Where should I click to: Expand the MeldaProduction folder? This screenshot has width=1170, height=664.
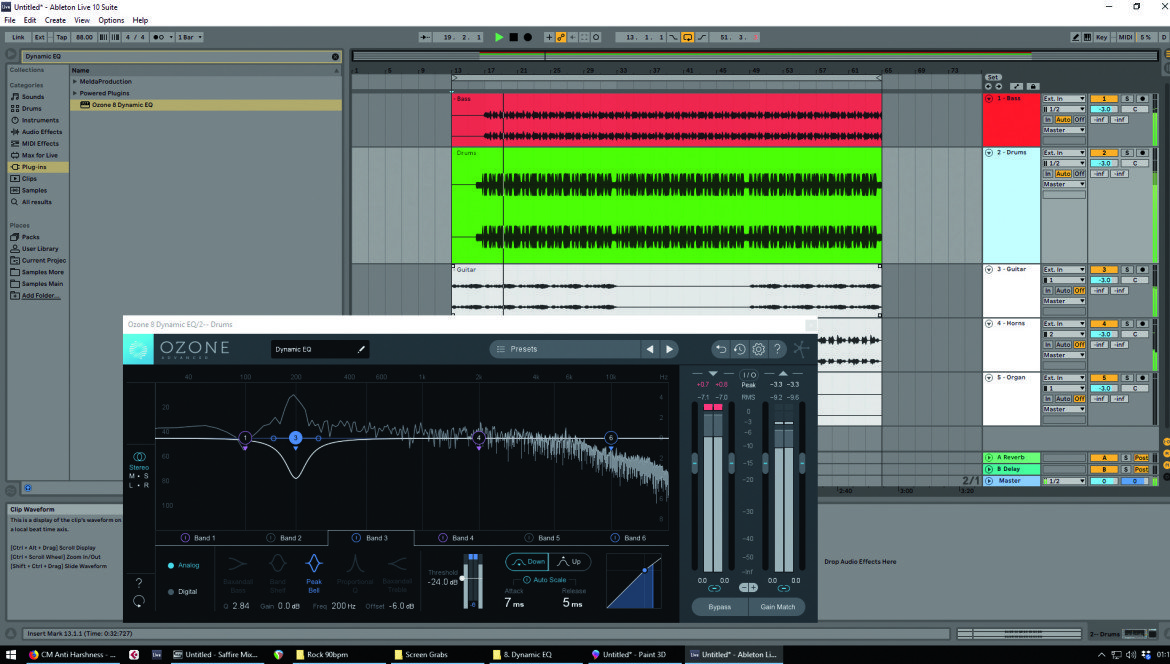(x=75, y=81)
